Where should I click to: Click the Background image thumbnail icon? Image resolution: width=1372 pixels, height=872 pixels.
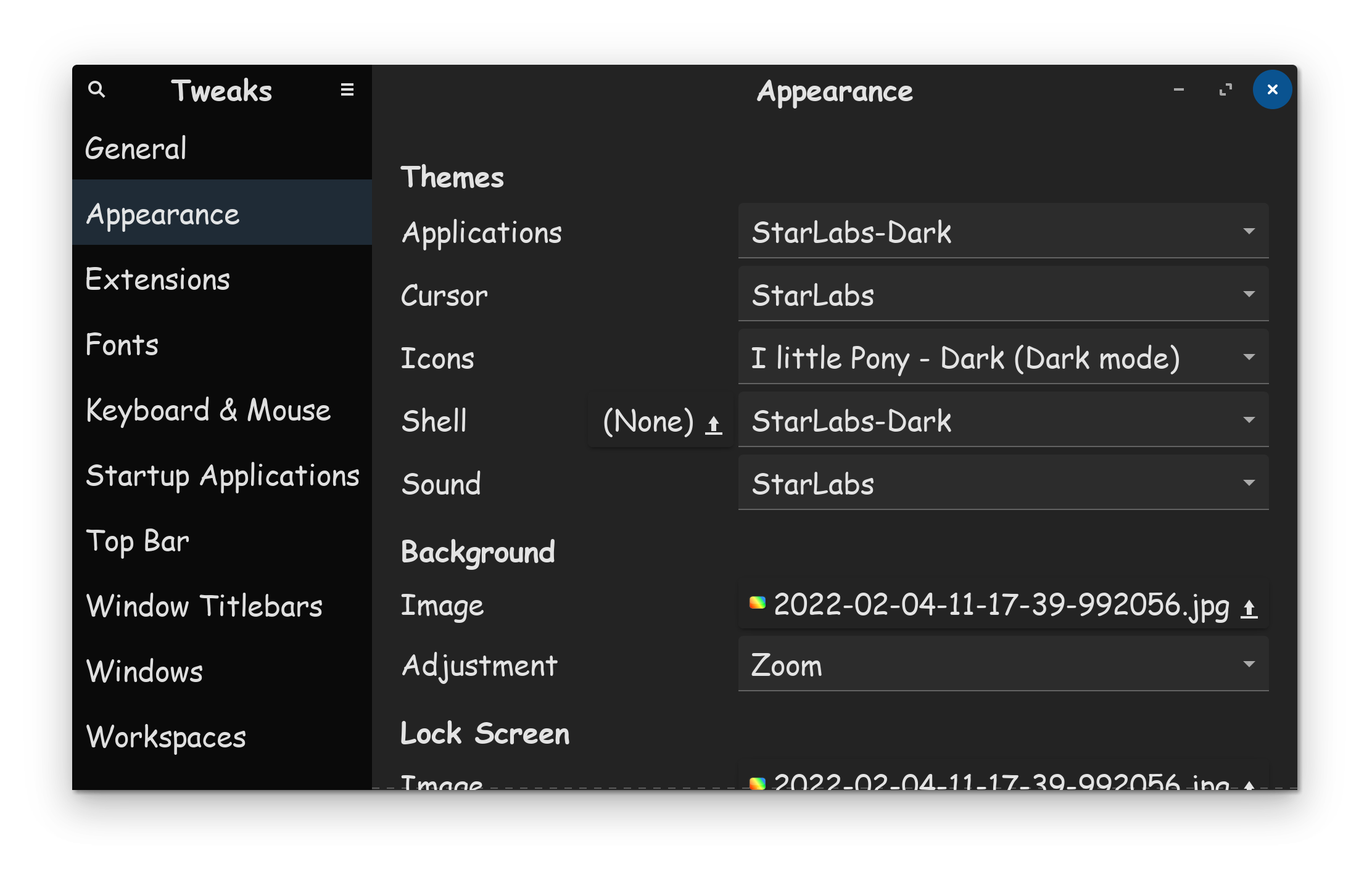click(x=757, y=603)
